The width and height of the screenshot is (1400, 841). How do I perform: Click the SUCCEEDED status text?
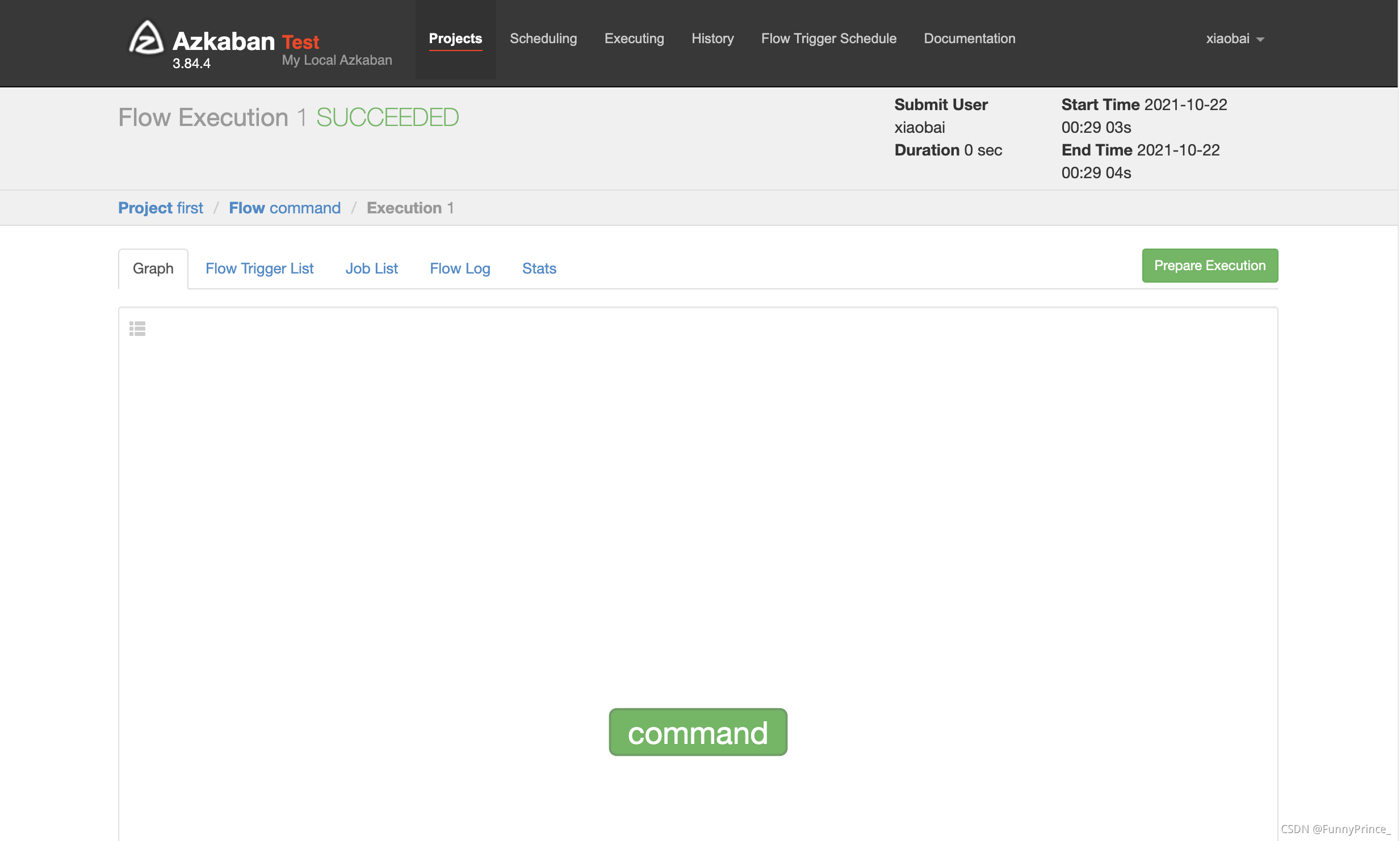click(x=387, y=117)
